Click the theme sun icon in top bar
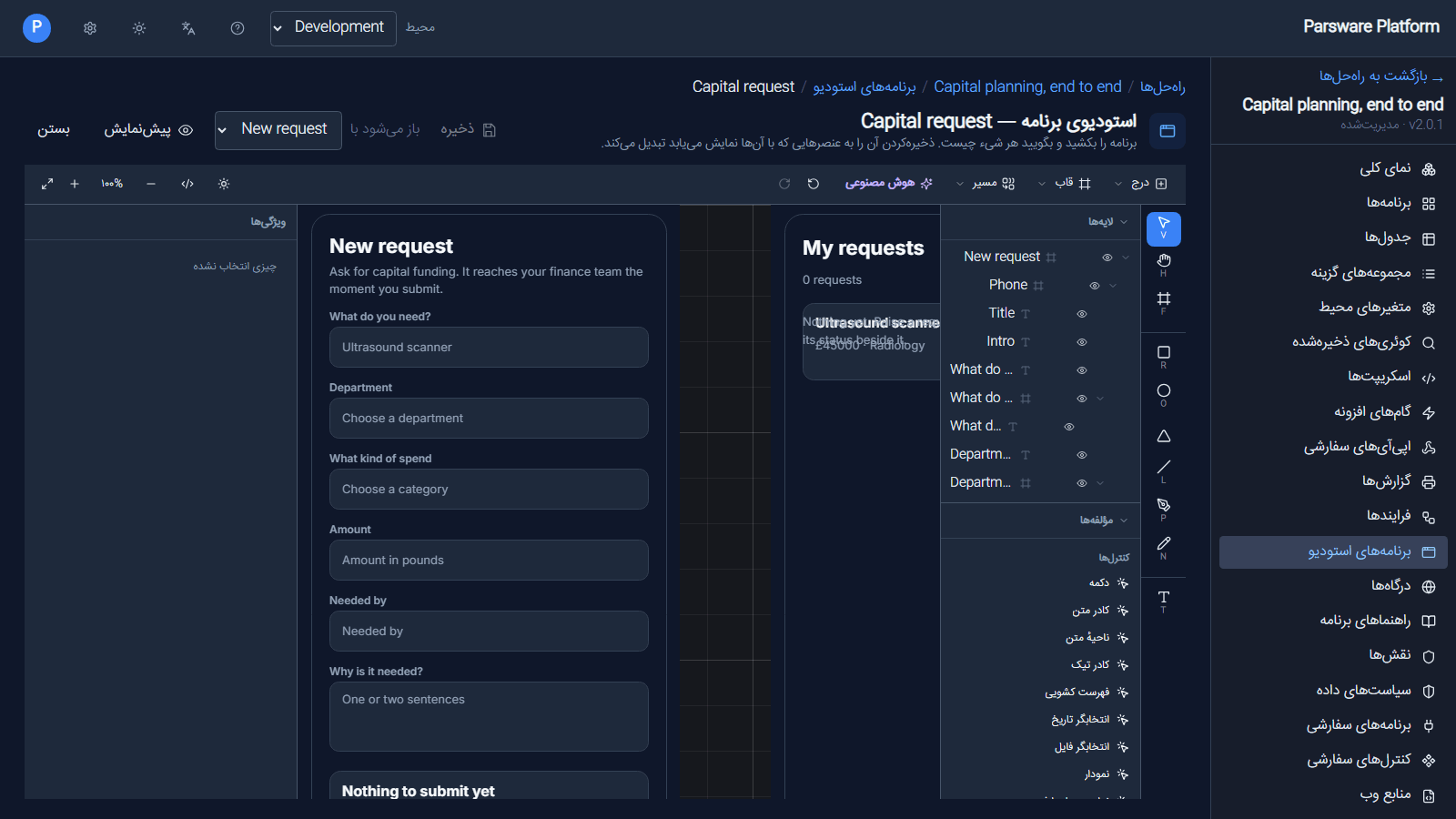The width and height of the screenshot is (1456, 819). tap(139, 28)
